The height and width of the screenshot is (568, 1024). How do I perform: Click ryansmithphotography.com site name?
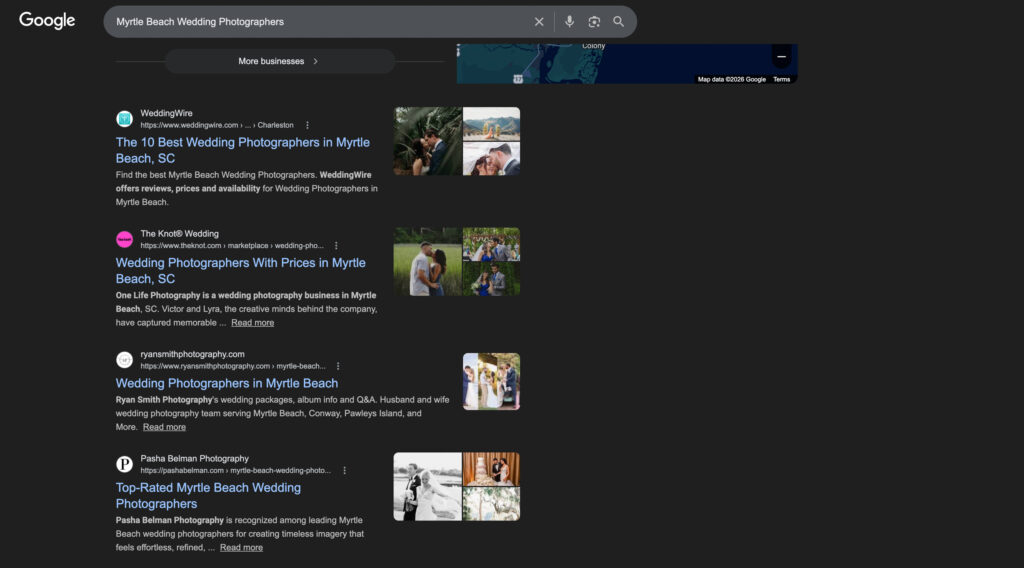(x=193, y=354)
